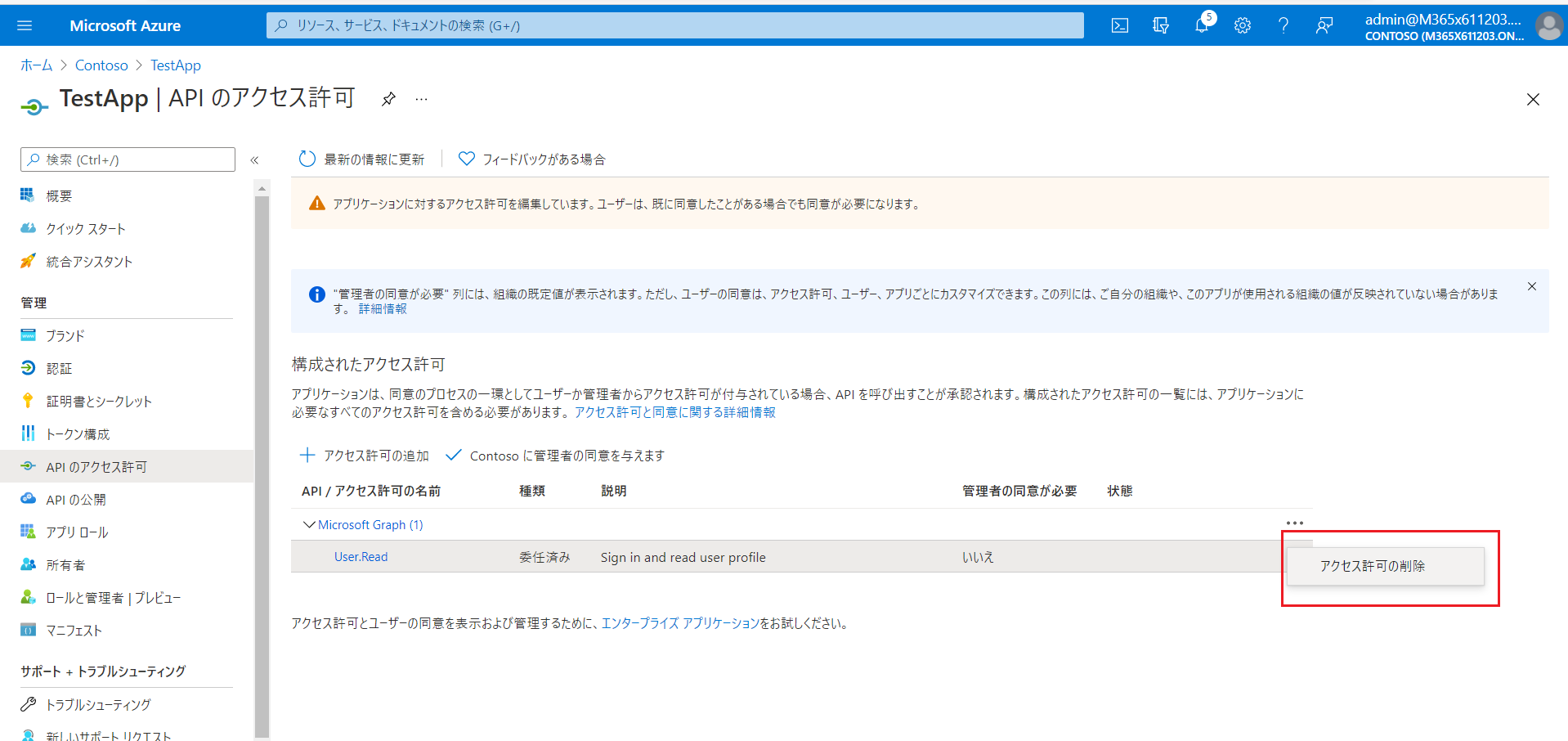This screenshot has width=1568, height=741.
Task: Open the Cloud Shell terminal icon
Action: [x=1118, y=25]
